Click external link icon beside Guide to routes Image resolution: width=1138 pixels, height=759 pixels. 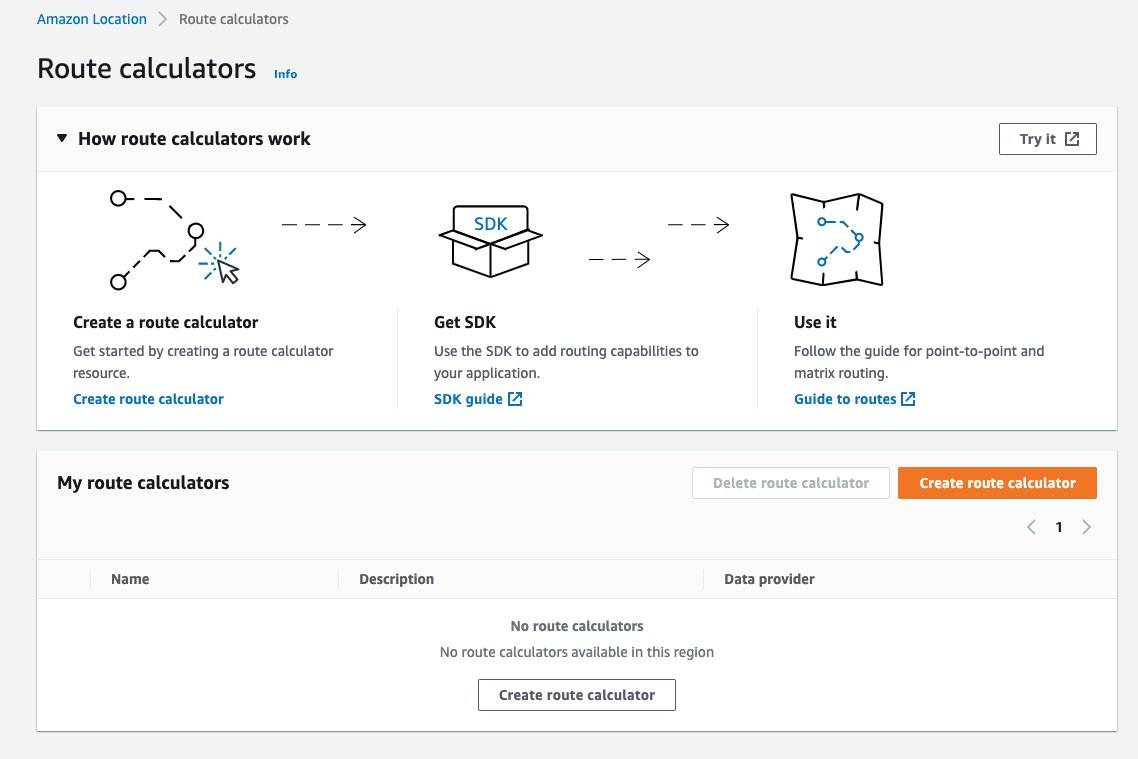(x=908, y=399)
